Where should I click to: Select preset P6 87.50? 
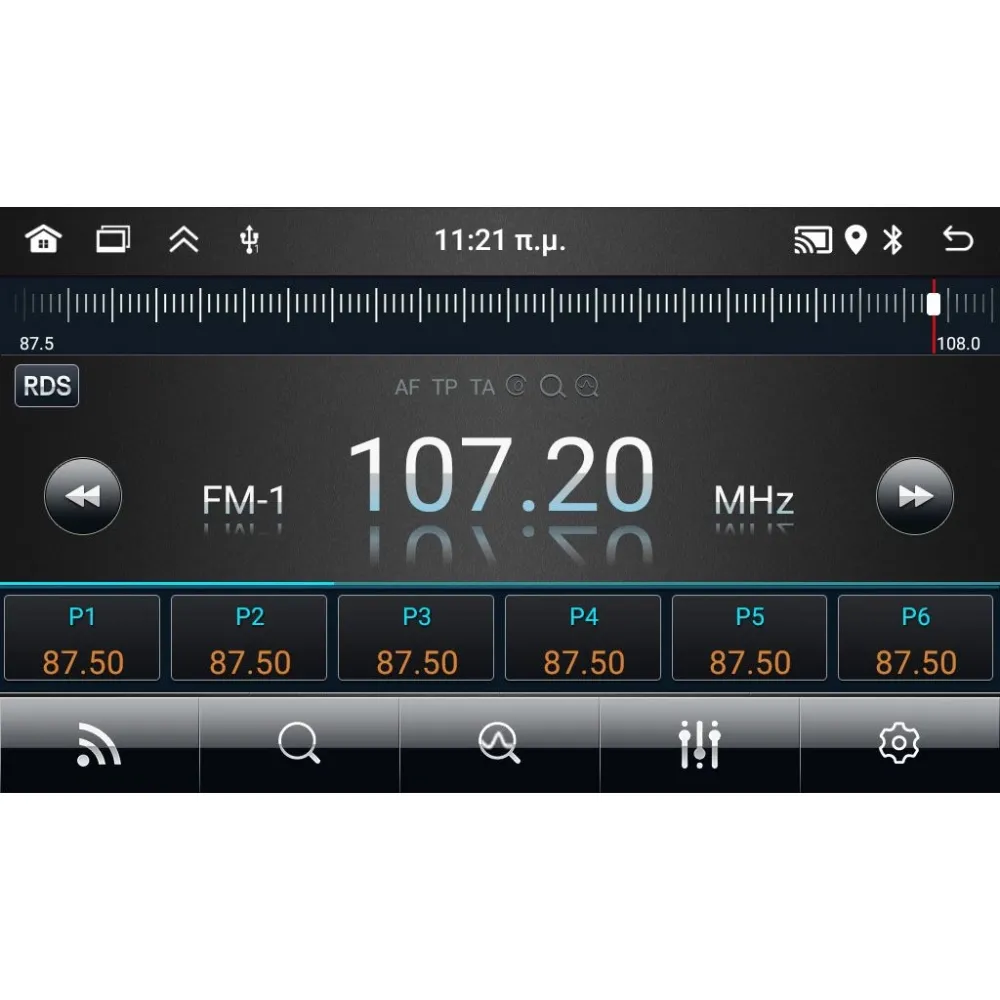coord(916,637)
